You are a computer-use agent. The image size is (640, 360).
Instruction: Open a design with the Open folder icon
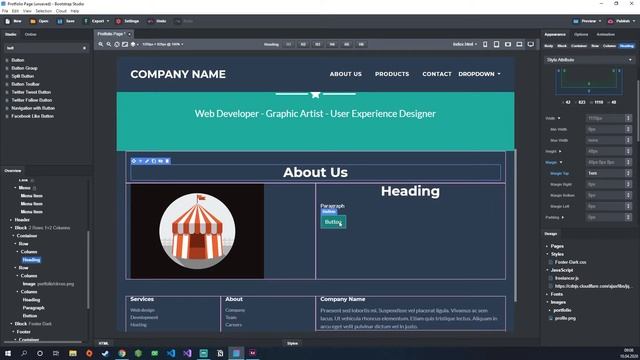click(x=33, y=21)
